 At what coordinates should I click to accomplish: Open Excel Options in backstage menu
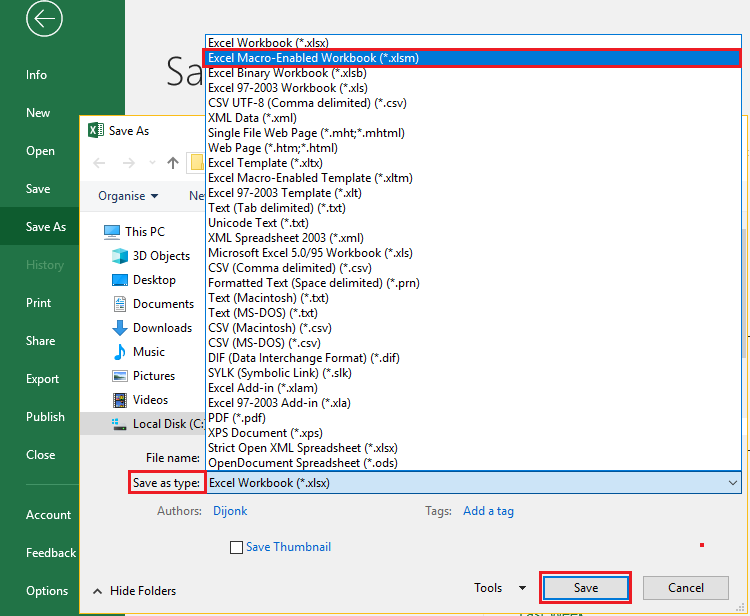tap(47, 591)
